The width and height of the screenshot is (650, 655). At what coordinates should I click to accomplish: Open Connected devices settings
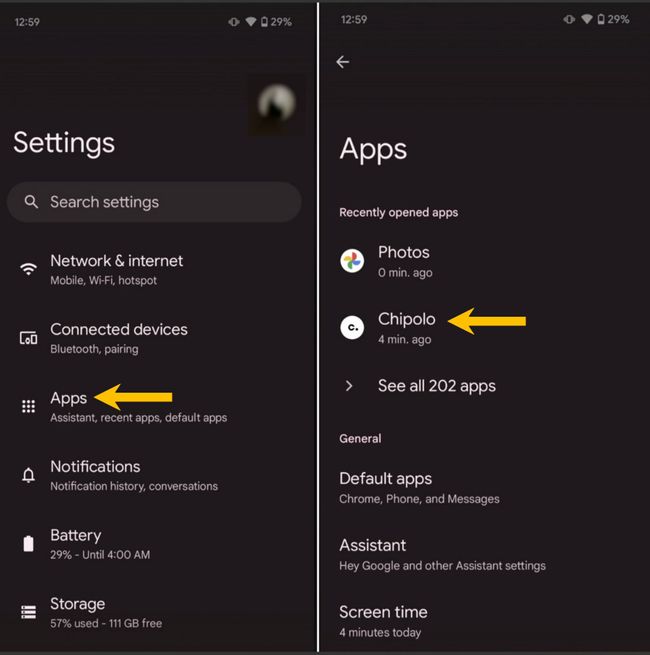point(158,338)
